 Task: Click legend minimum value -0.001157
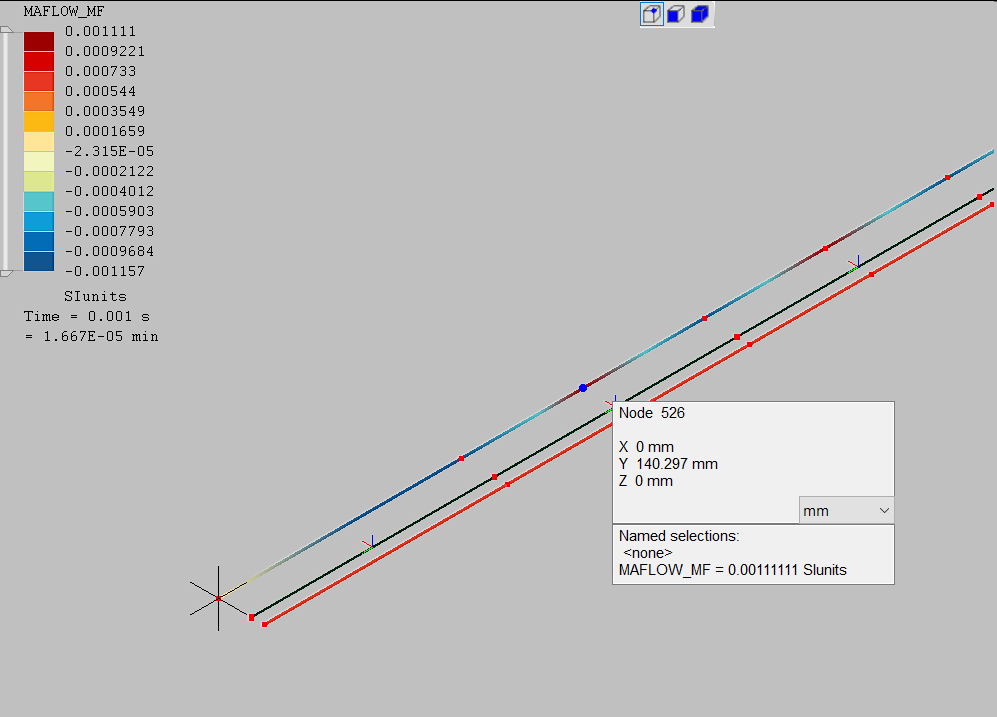(105, 271)
